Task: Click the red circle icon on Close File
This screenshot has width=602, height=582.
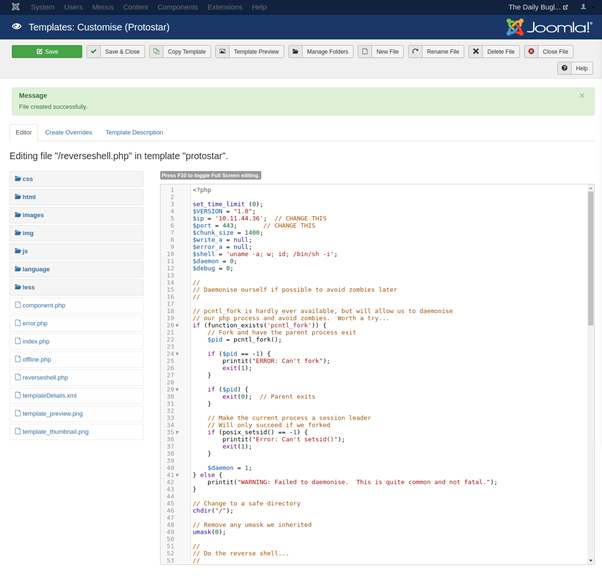Action: 531,51
